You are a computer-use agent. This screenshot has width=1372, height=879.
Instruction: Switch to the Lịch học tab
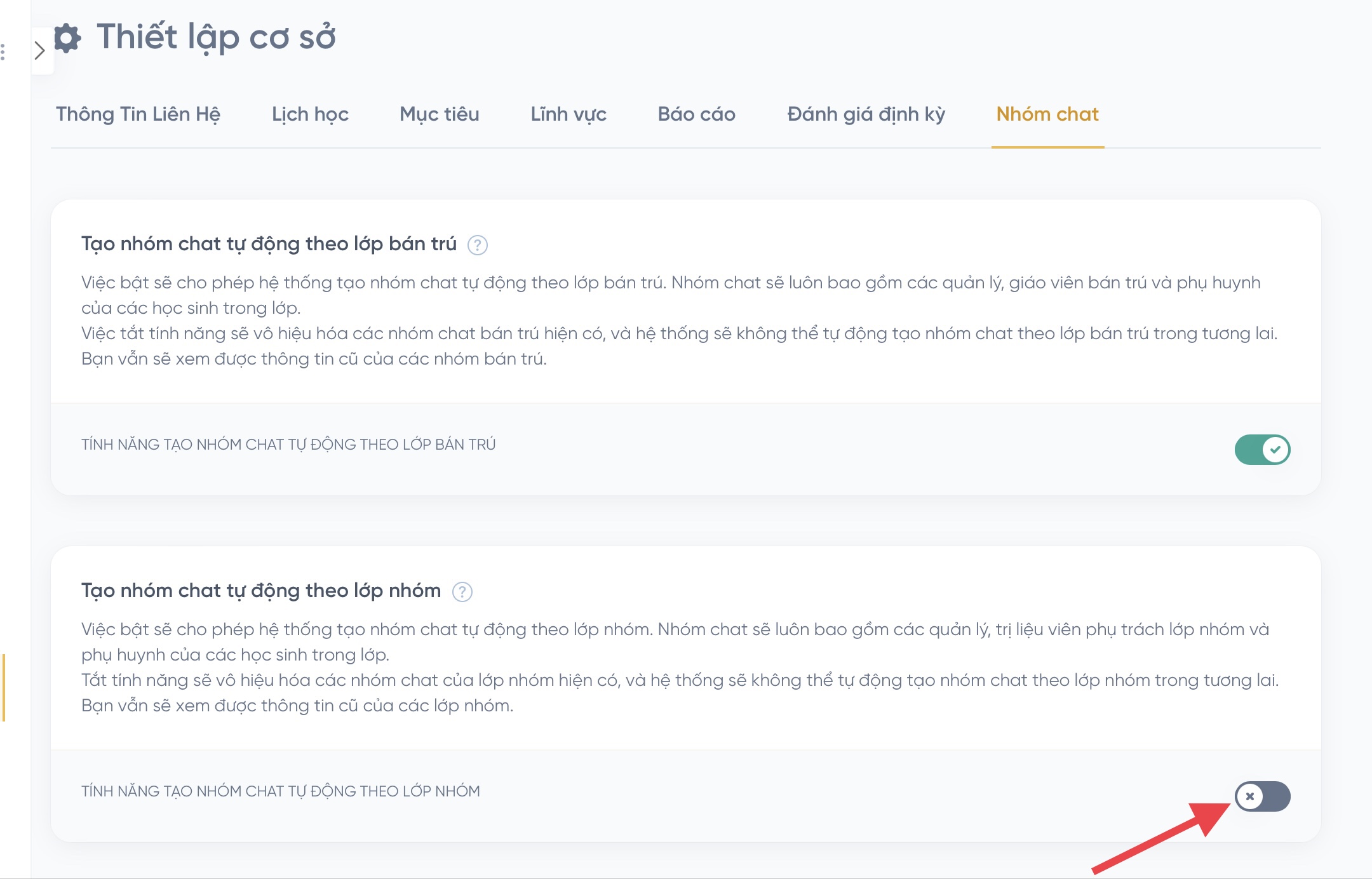point(310,114)
